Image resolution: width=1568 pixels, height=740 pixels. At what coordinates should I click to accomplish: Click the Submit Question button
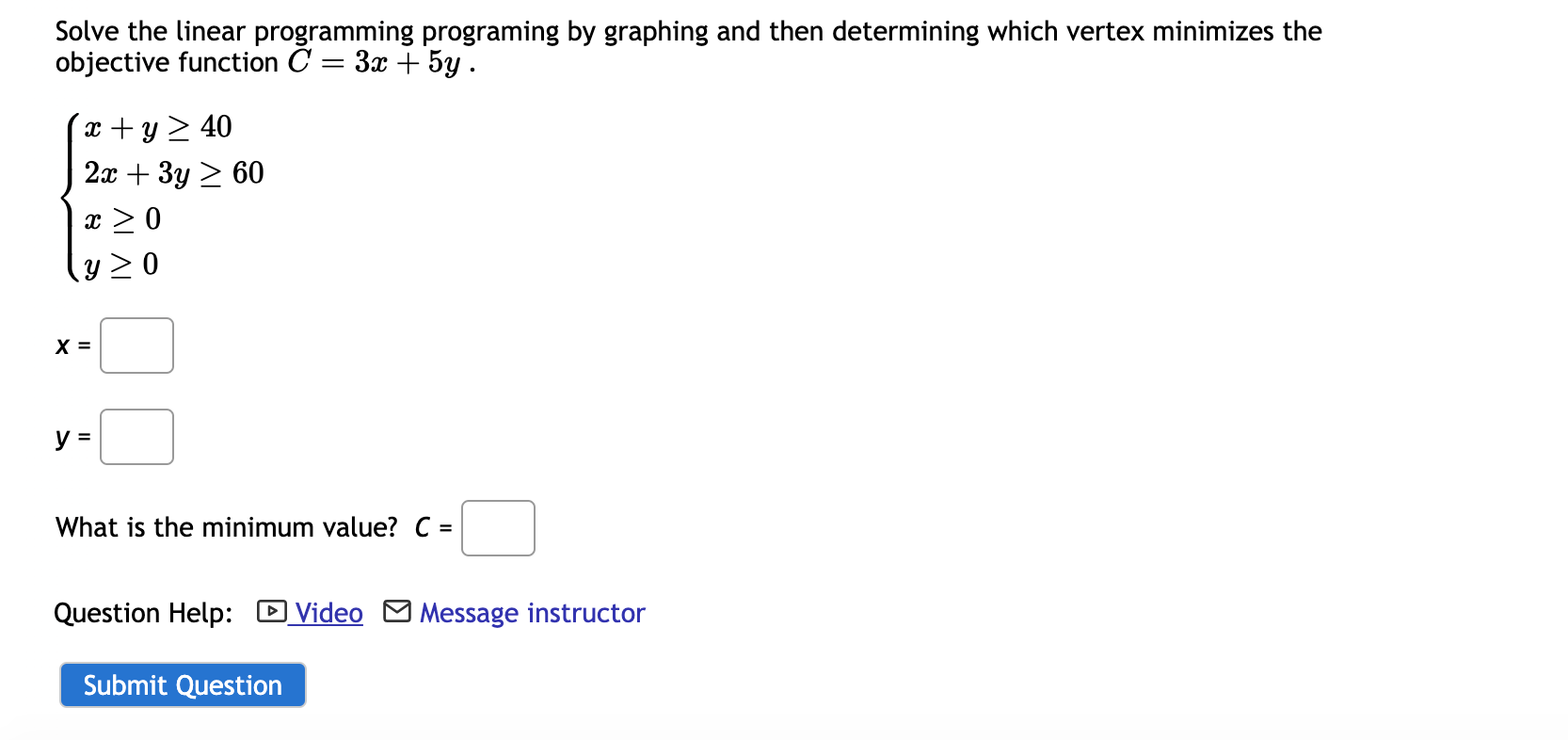coord(183,684)
